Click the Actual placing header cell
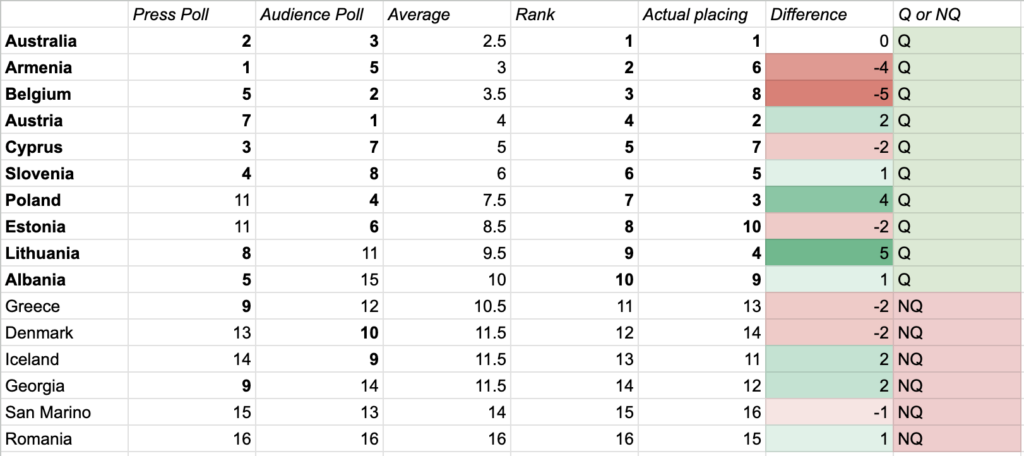 coord(701,14)
